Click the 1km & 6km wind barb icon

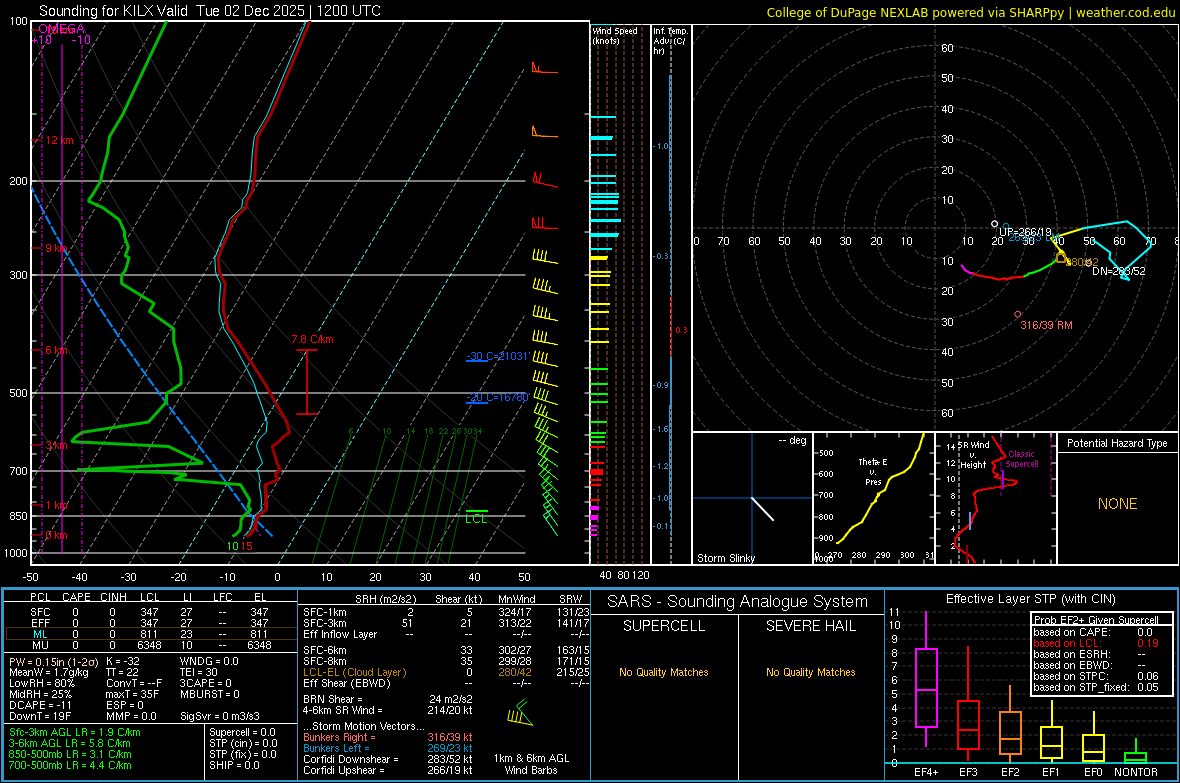(x=520, y=714)
